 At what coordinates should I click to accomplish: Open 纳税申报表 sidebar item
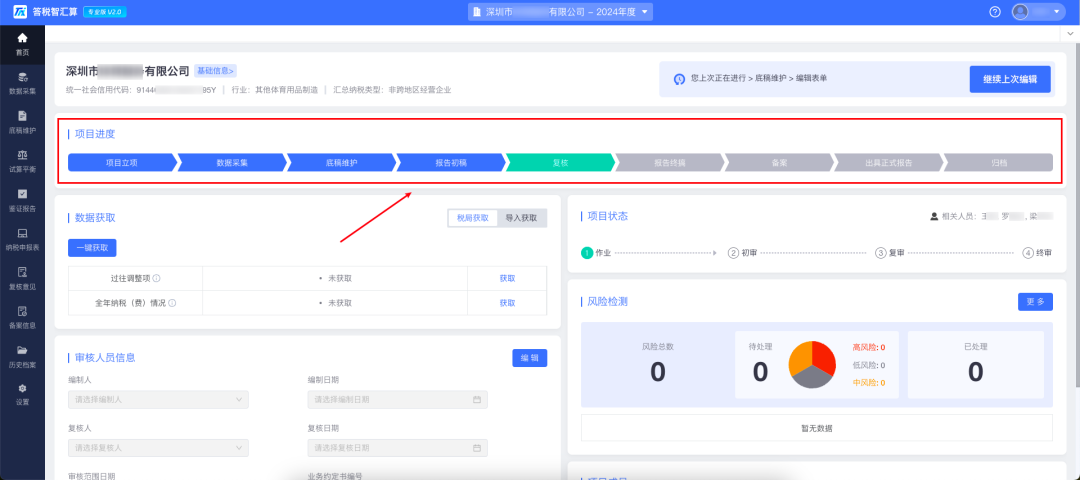[22, 239]
